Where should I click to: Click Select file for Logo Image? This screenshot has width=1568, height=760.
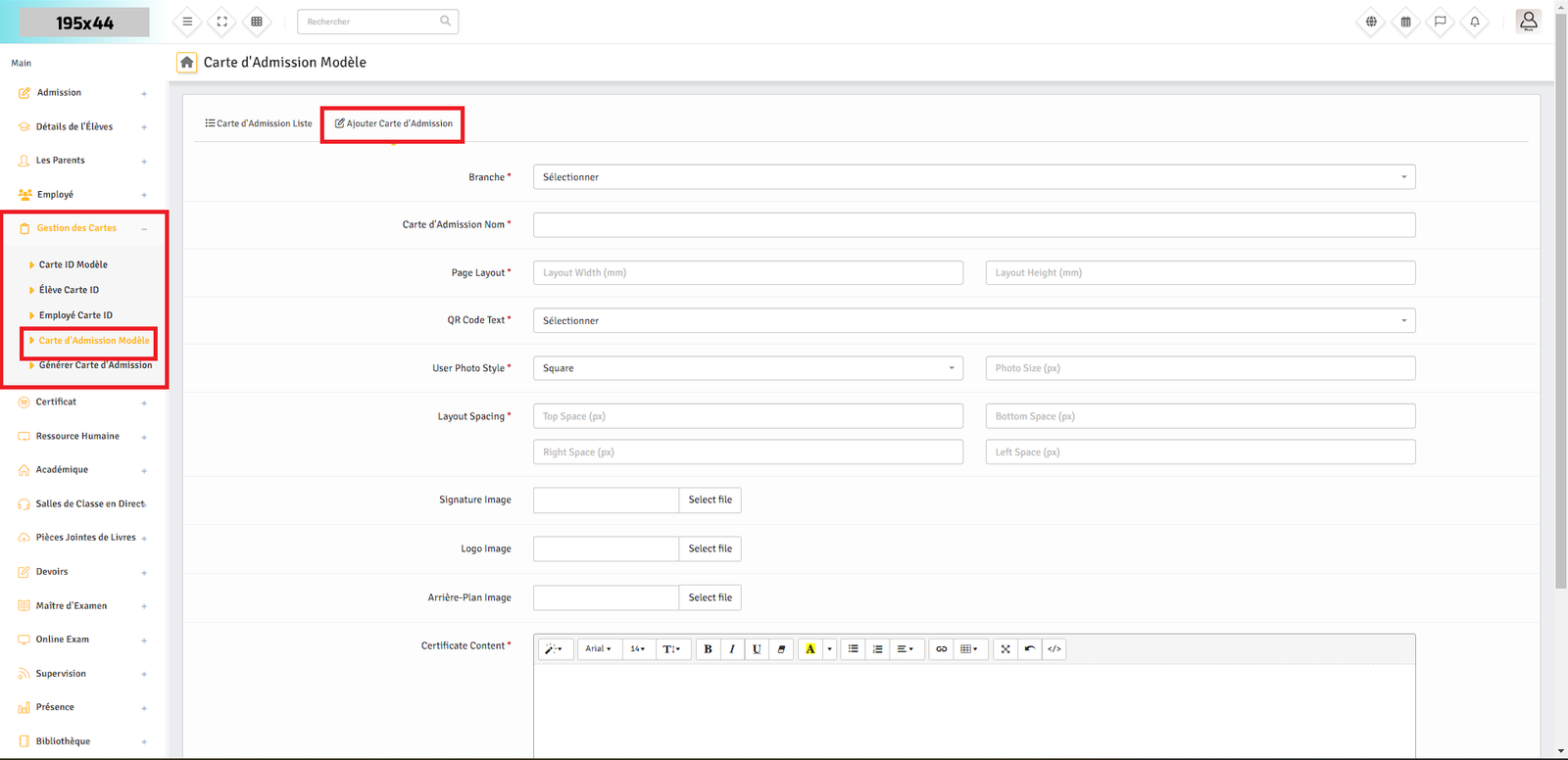point(710,549)
